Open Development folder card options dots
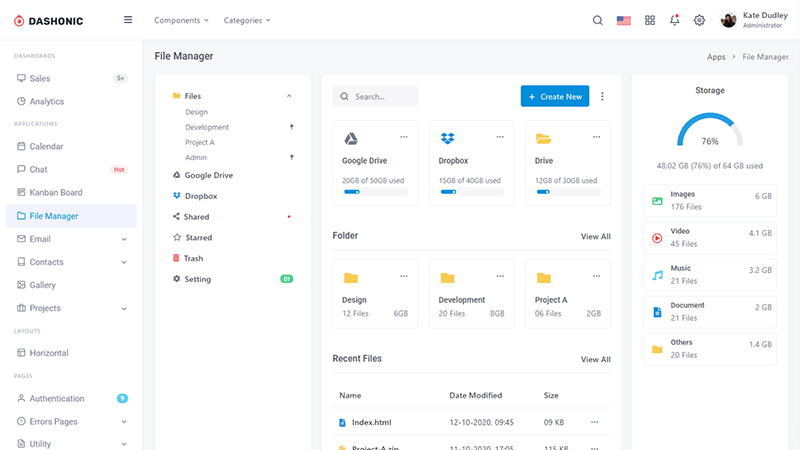Viewport: 800px width, 450px height. point(500,276)
